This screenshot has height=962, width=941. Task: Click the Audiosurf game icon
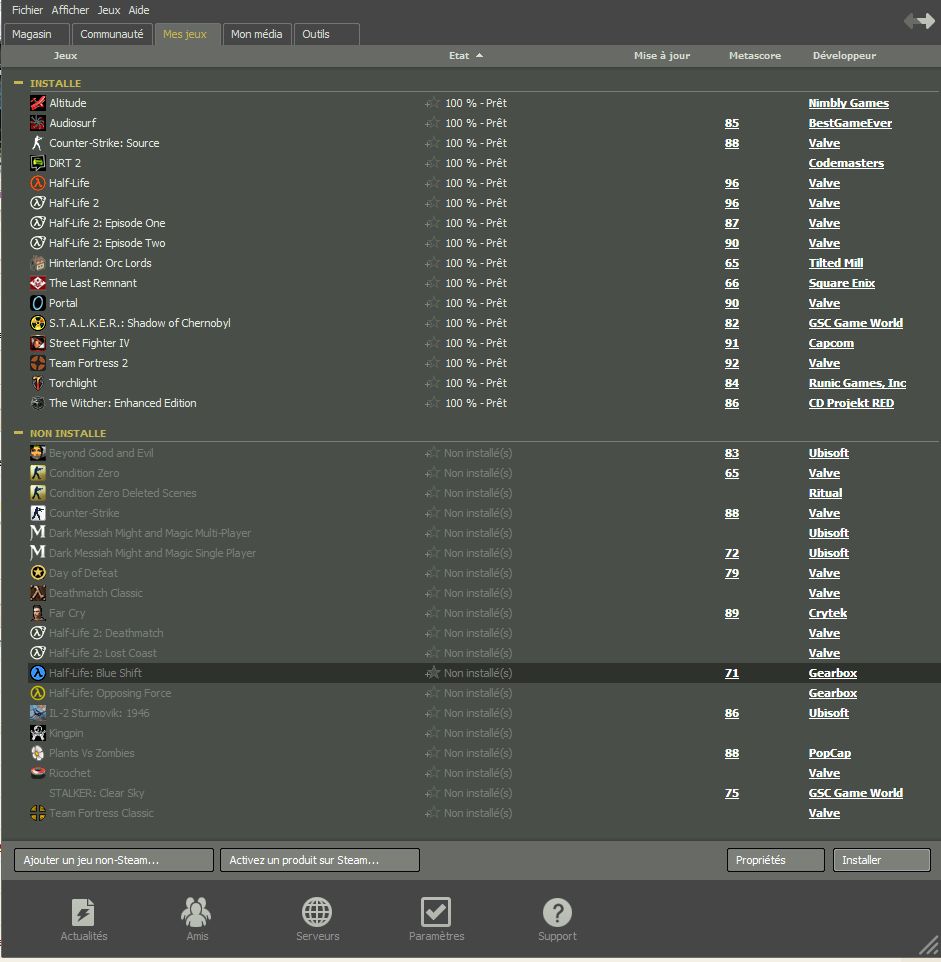click(37, 123)
